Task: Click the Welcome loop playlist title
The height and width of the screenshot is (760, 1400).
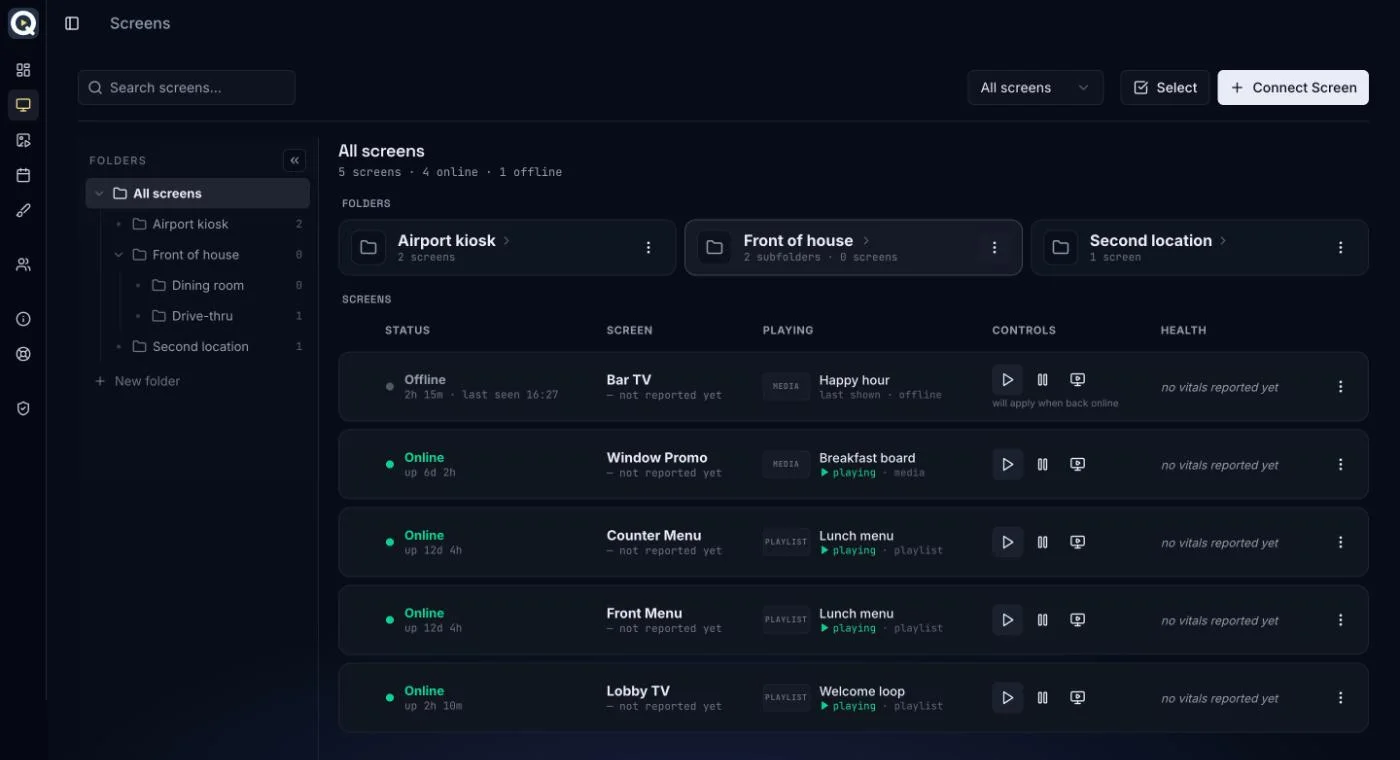Action: click(x=862, y=691)
